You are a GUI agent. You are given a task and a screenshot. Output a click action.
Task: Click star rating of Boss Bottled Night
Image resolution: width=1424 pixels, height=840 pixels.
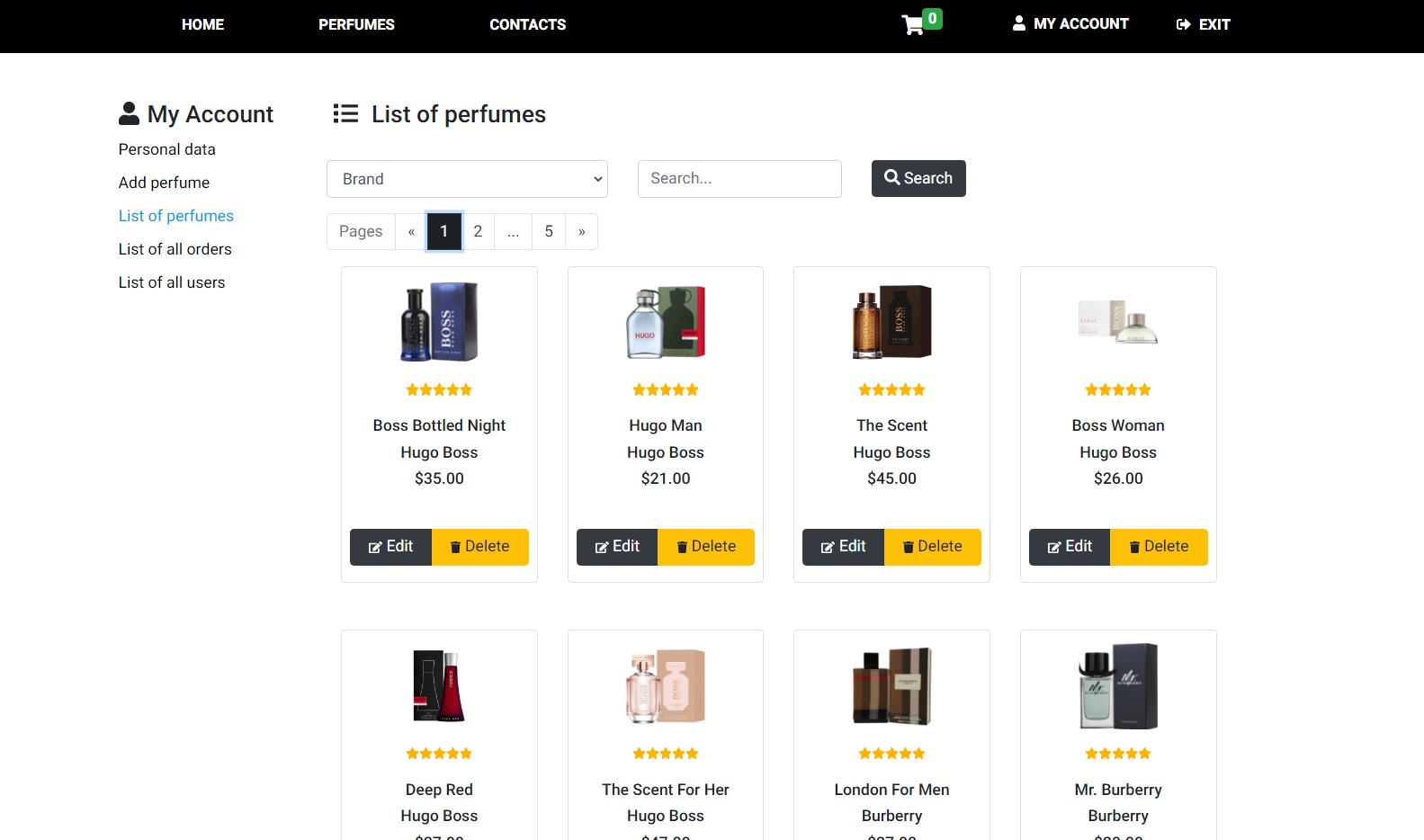point(439,389)
